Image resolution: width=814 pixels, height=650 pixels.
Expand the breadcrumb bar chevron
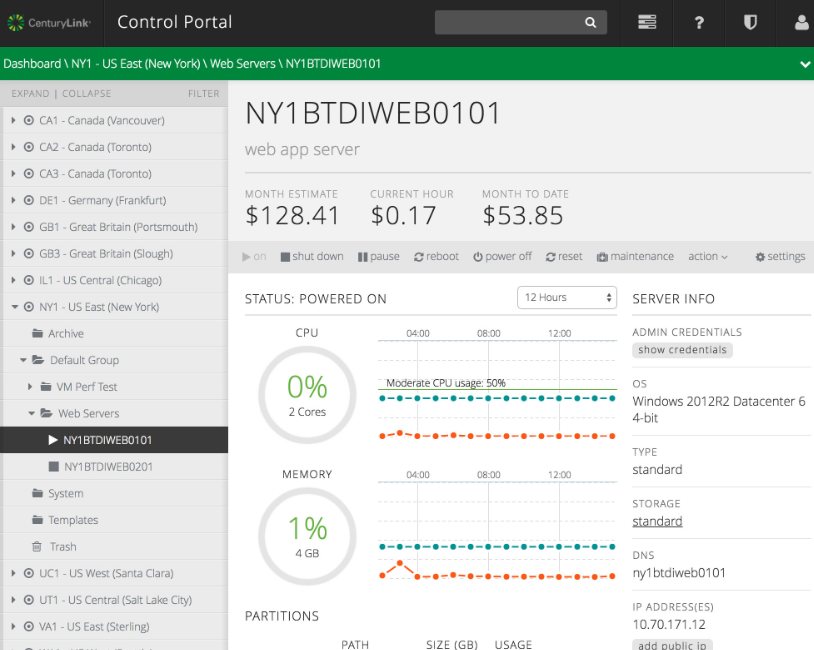tap(805, 64)
